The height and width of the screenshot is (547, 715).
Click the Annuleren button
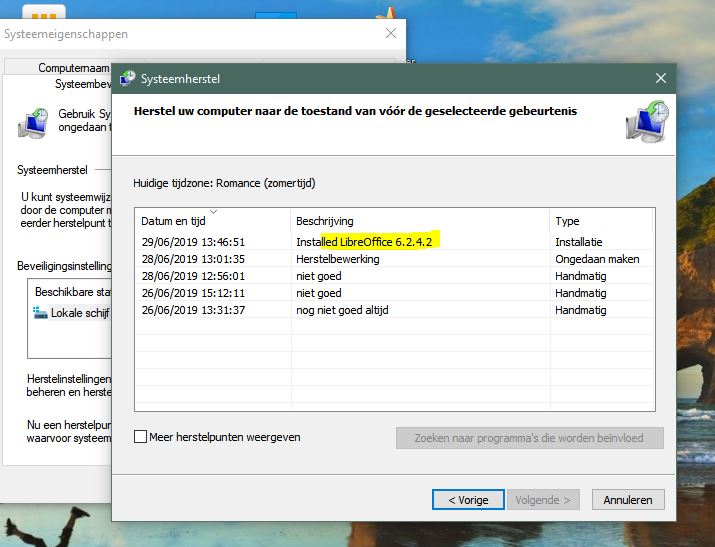[628, 500]
